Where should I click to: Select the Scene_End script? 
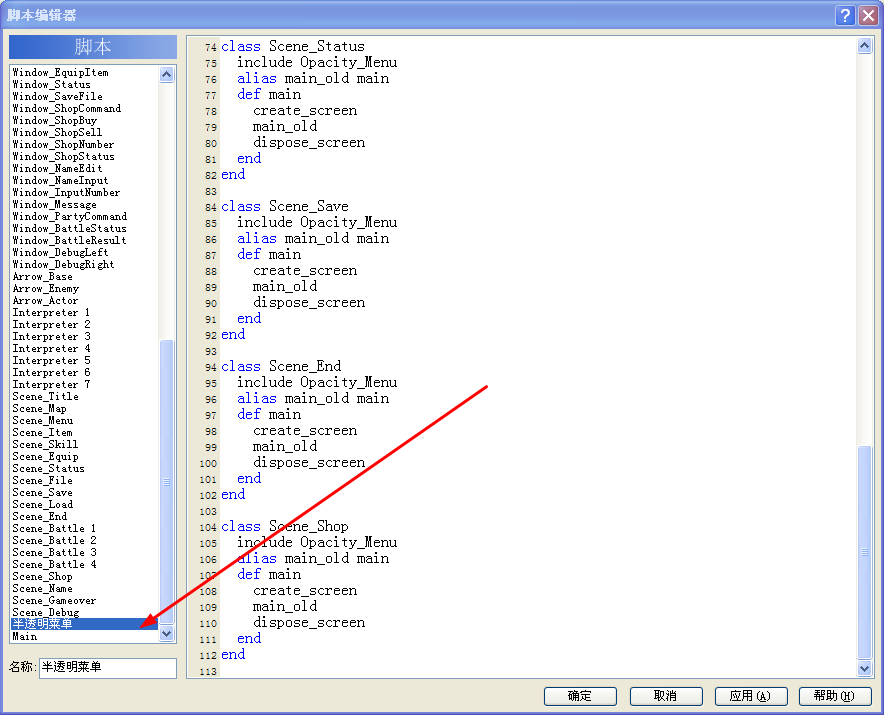click(x=85, y=517)
